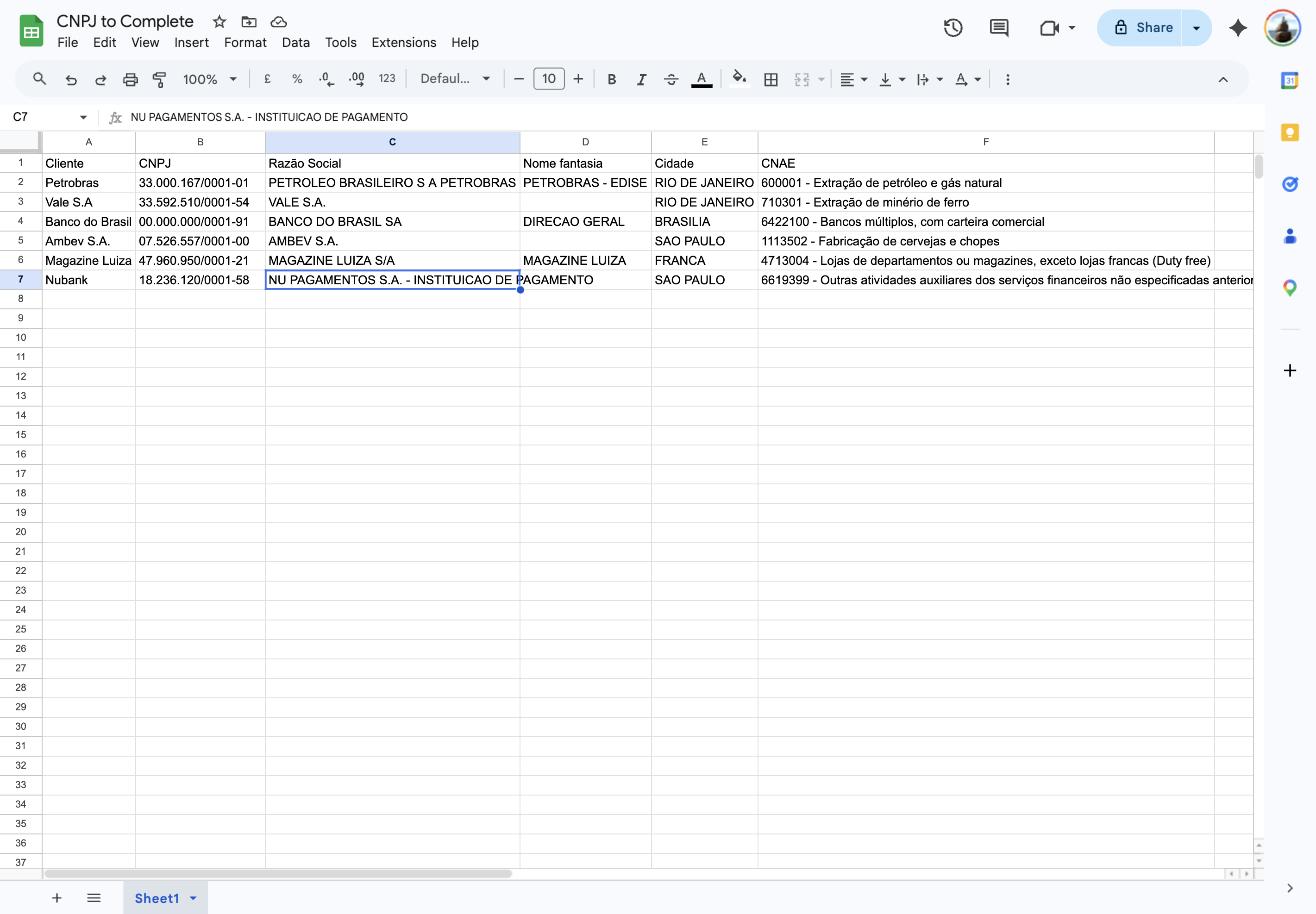This screenshot has height=914, width=1316.
Task: Open the Name box dropdown arrow
Action: pos(83,117)
